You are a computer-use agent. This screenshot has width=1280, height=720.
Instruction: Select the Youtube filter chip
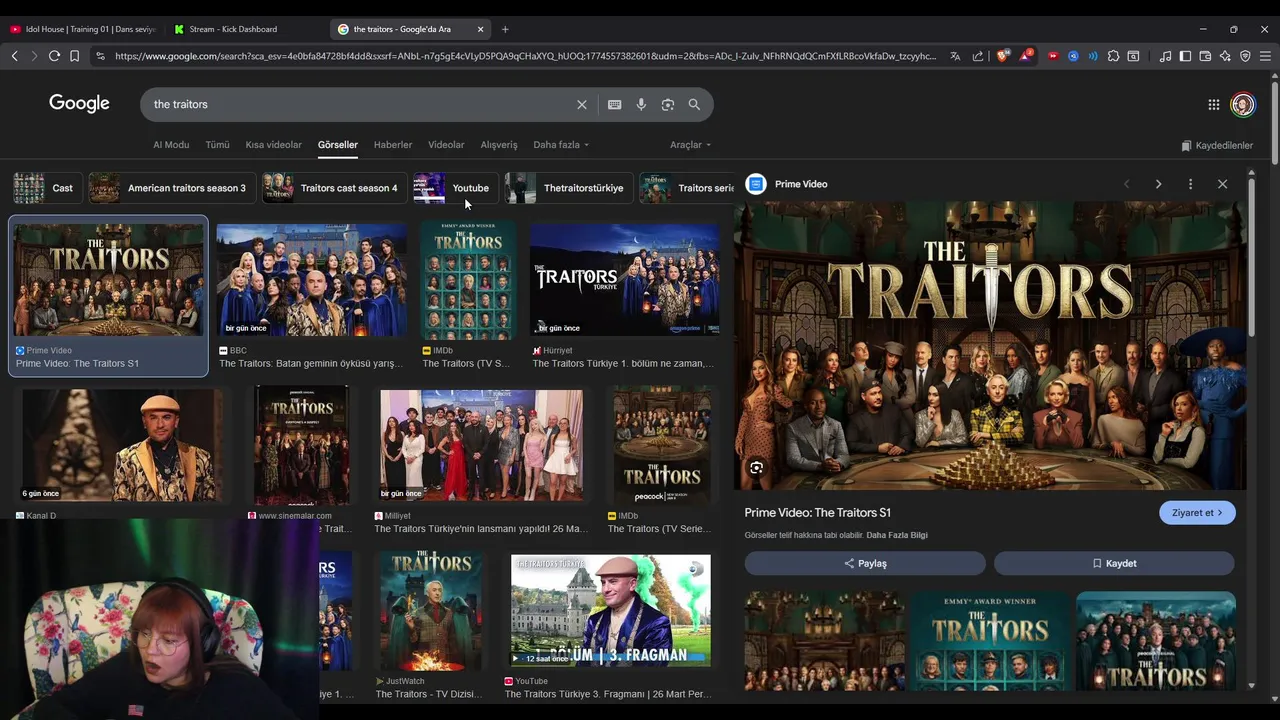point(455,188)
